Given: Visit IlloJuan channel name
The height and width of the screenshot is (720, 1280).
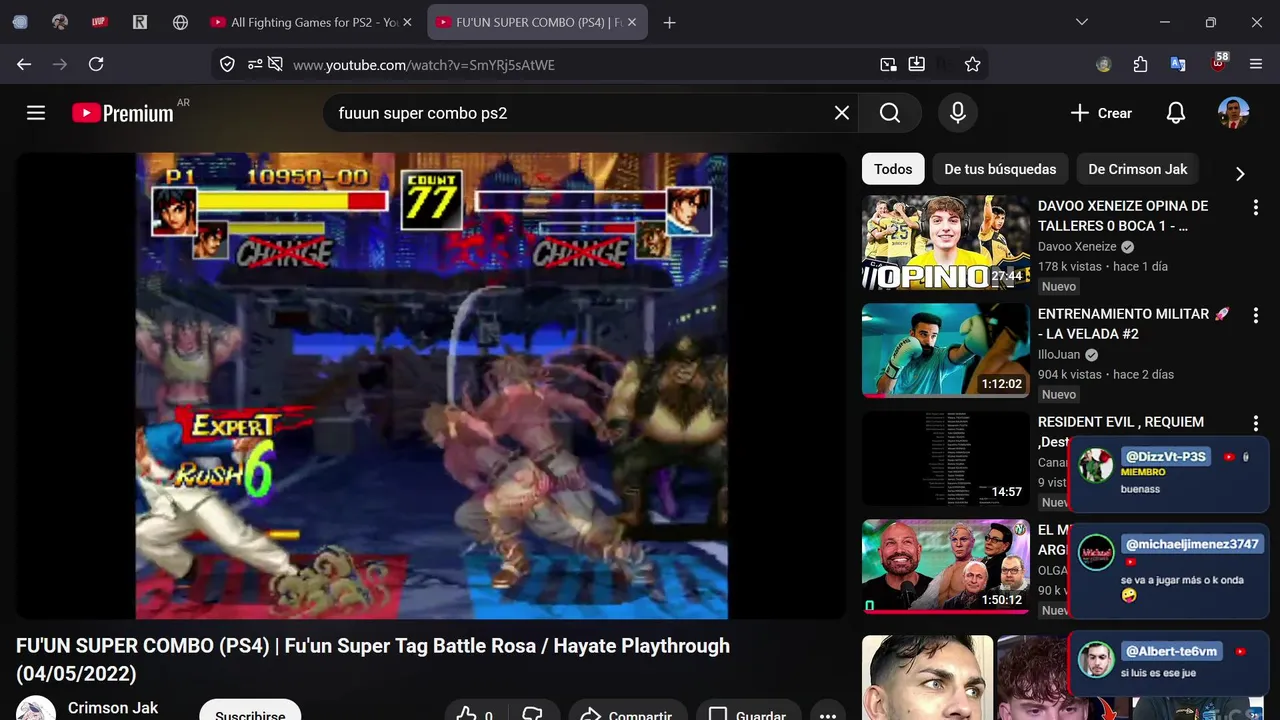Looking at the screenshot, I should coord(1060,355).
